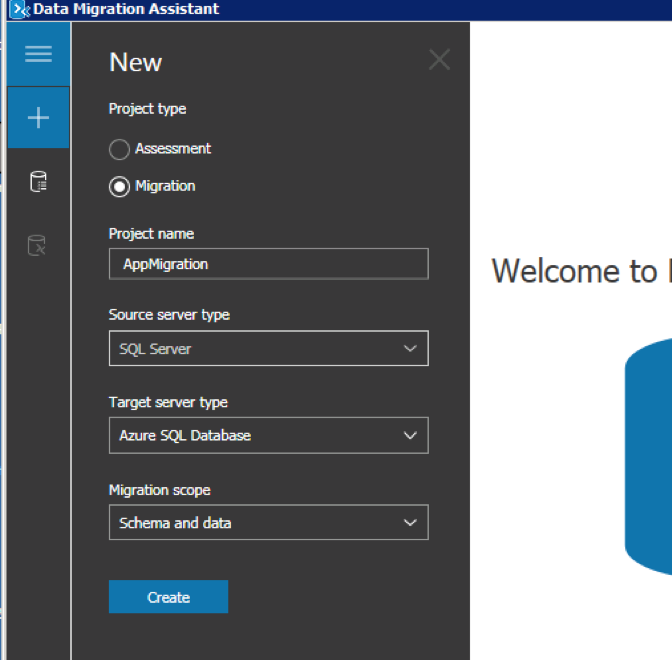Image resolution: width=672 pixels, height=660 pixels.
Task: Open the Target server type dropdown
Action: [x=269, y=435]
